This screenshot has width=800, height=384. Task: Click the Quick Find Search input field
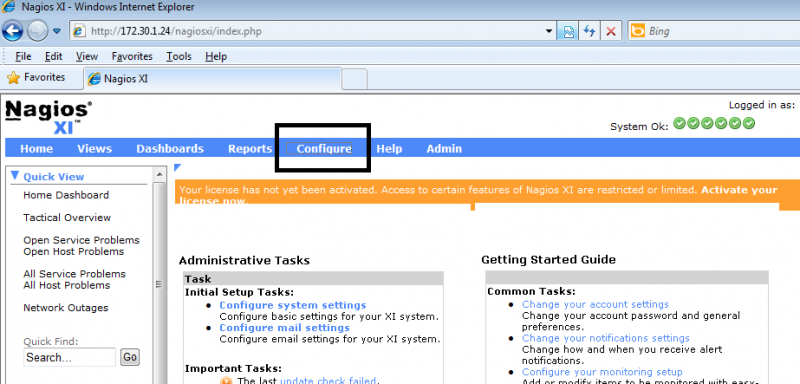click(69, 357)
